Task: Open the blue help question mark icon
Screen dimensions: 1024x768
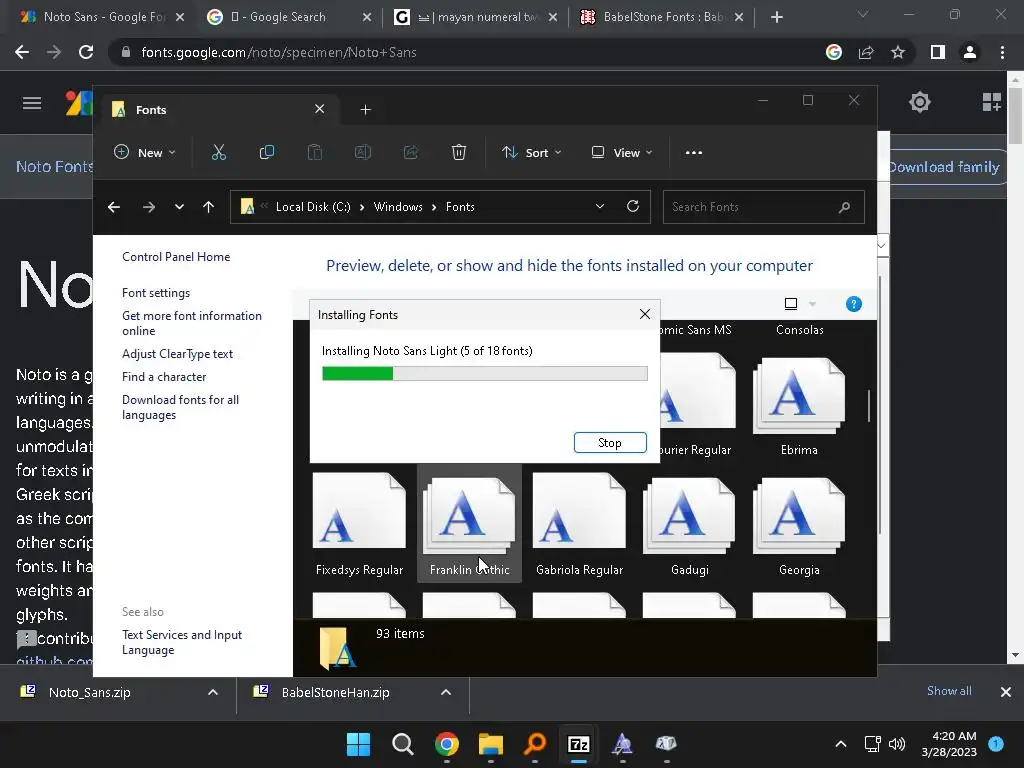Action: point(854,304)
